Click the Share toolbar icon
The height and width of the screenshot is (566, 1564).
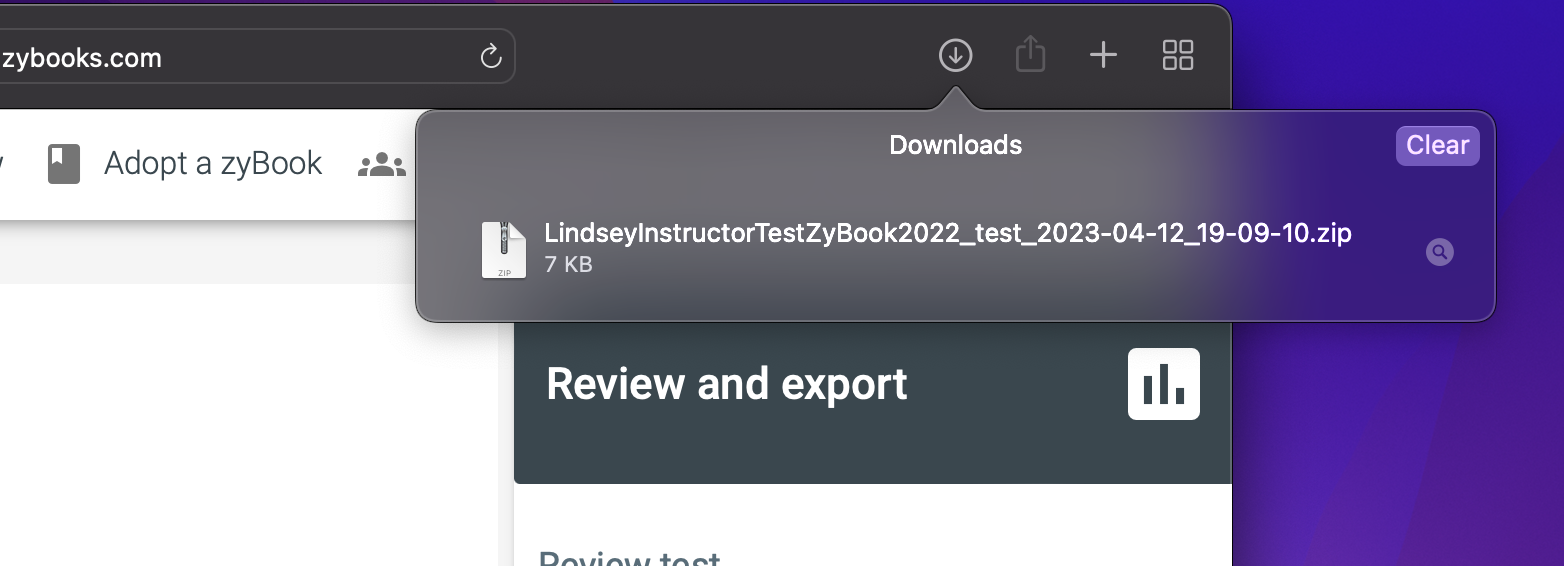[x=1030, y=54]
